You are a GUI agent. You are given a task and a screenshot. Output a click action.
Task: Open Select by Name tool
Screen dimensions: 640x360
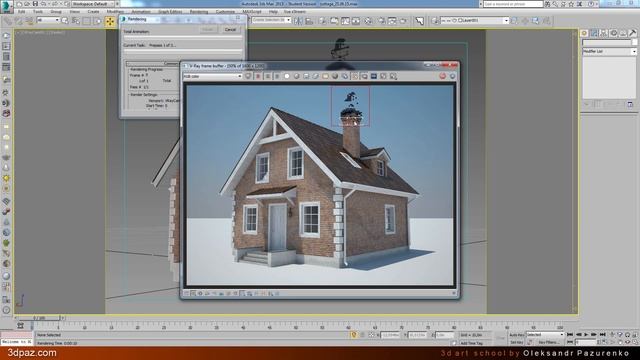tap(76, 20)
